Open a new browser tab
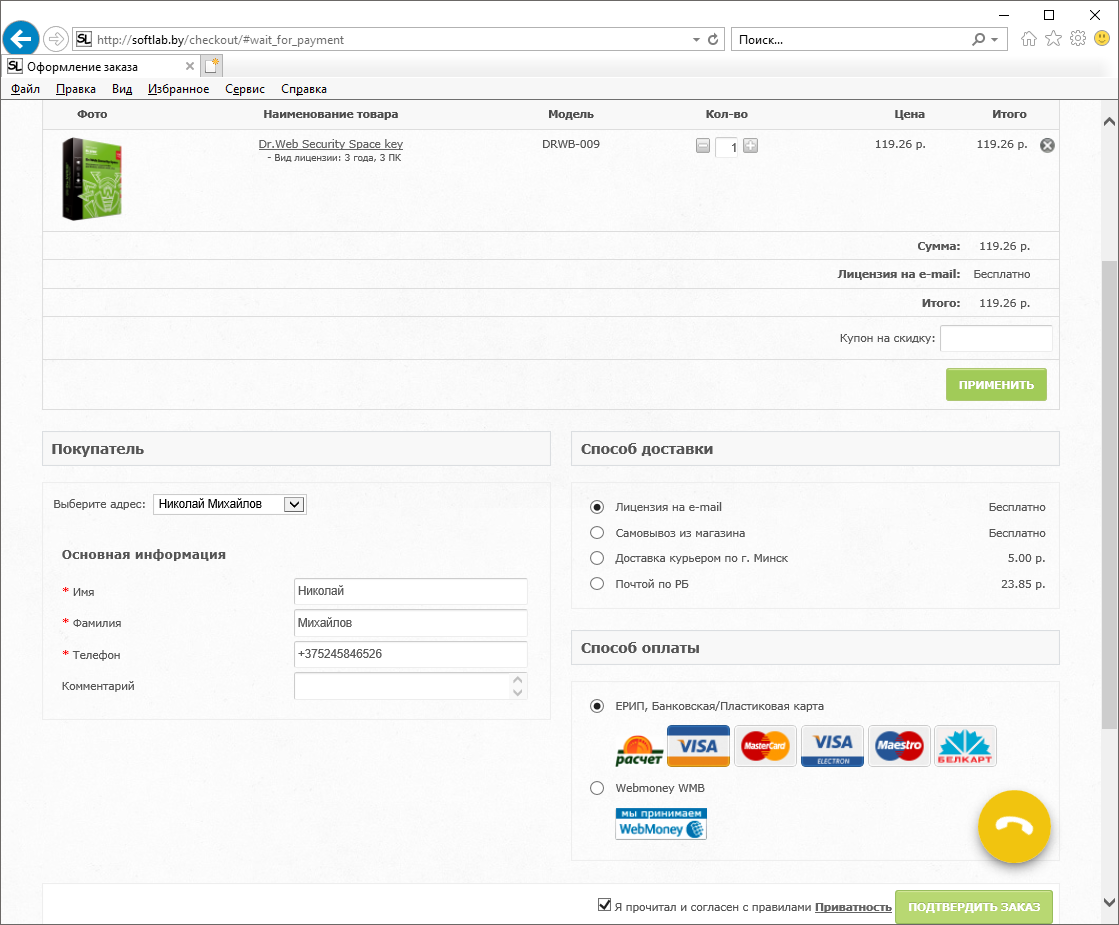The image size is (1119, 925). tap(212, 66)
